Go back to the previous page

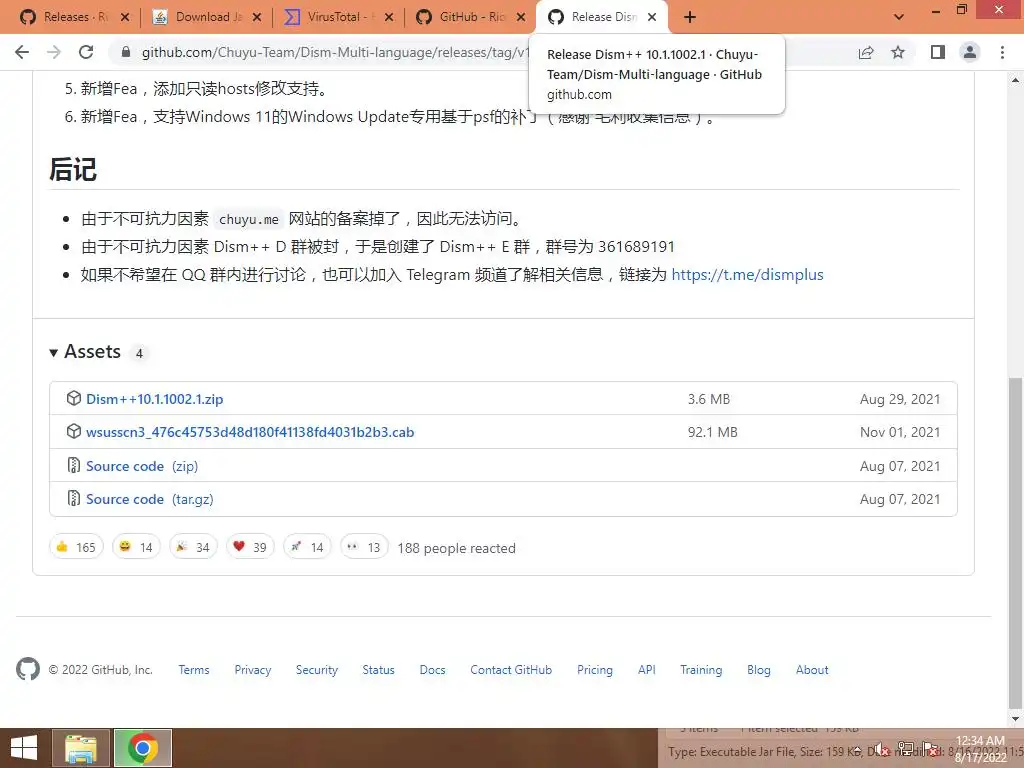pos(22,52)
